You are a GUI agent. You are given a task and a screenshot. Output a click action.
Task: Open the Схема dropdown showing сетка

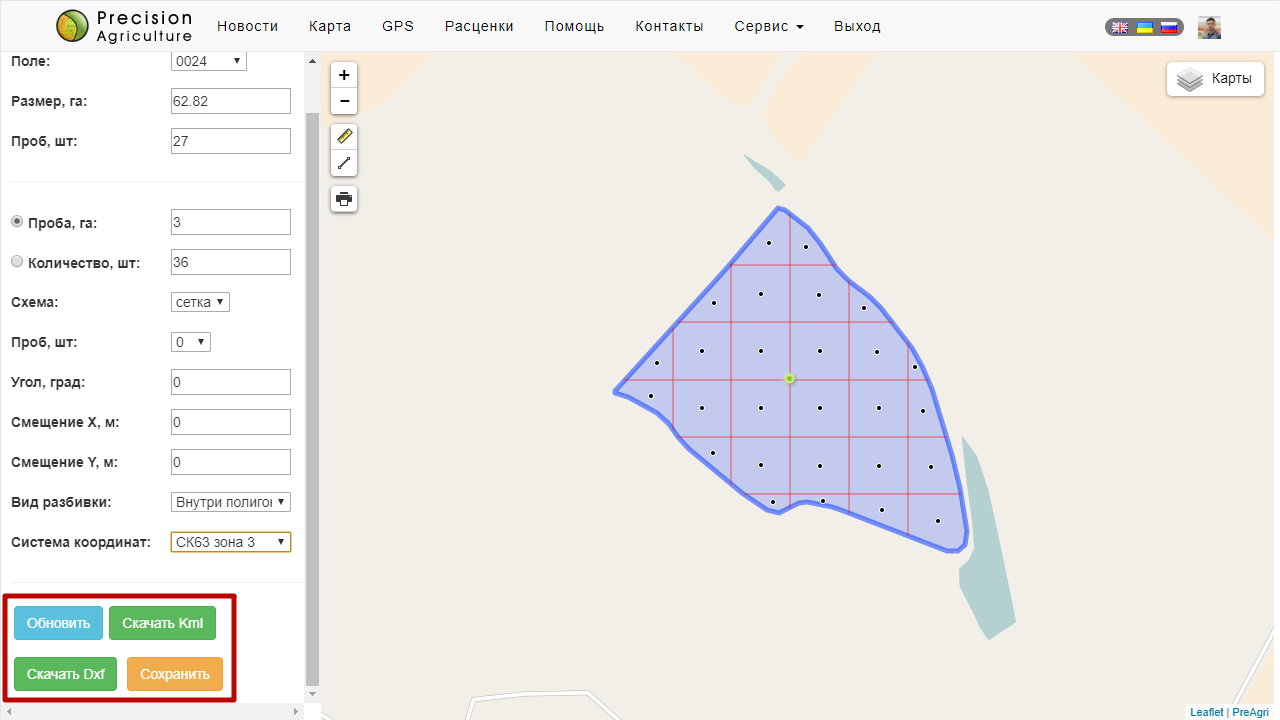point(200,302)
